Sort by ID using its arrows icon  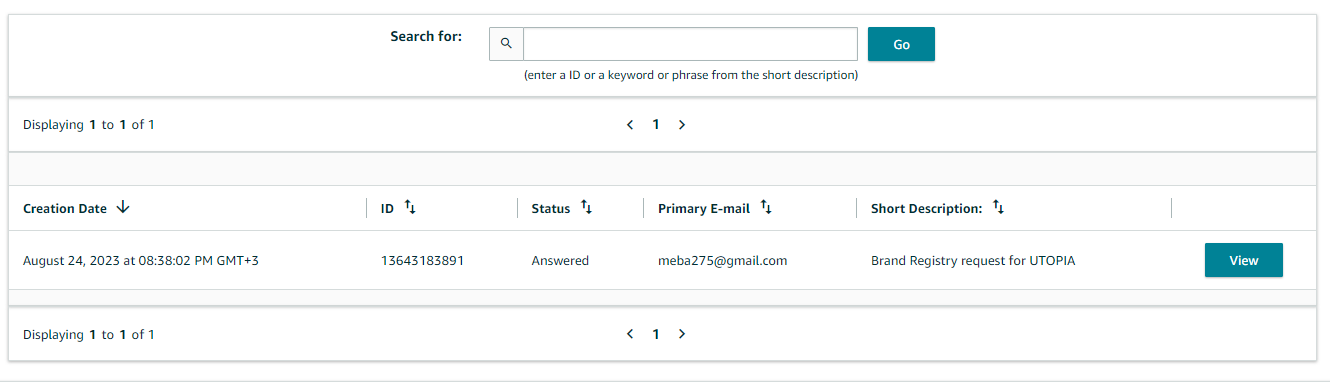pos(410,208)
